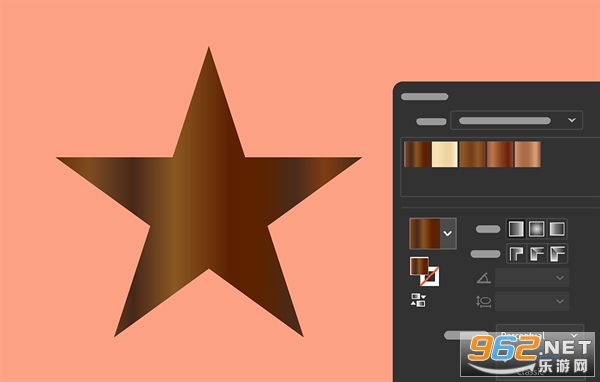Viewport: 600px width, 382px height.
Task: Click the aspect ratio icon
Action: (x=484, y=301)
